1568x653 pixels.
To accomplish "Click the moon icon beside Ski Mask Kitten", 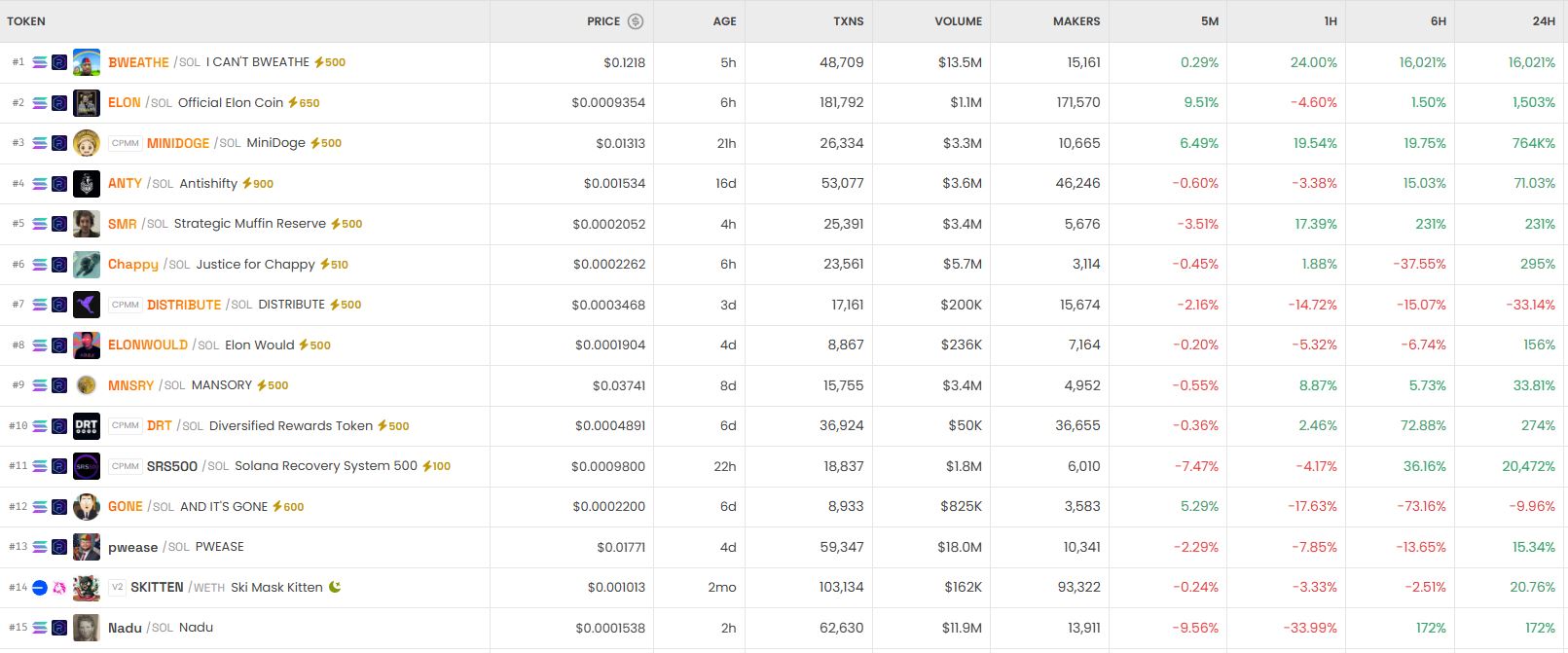I will (335, 587).
